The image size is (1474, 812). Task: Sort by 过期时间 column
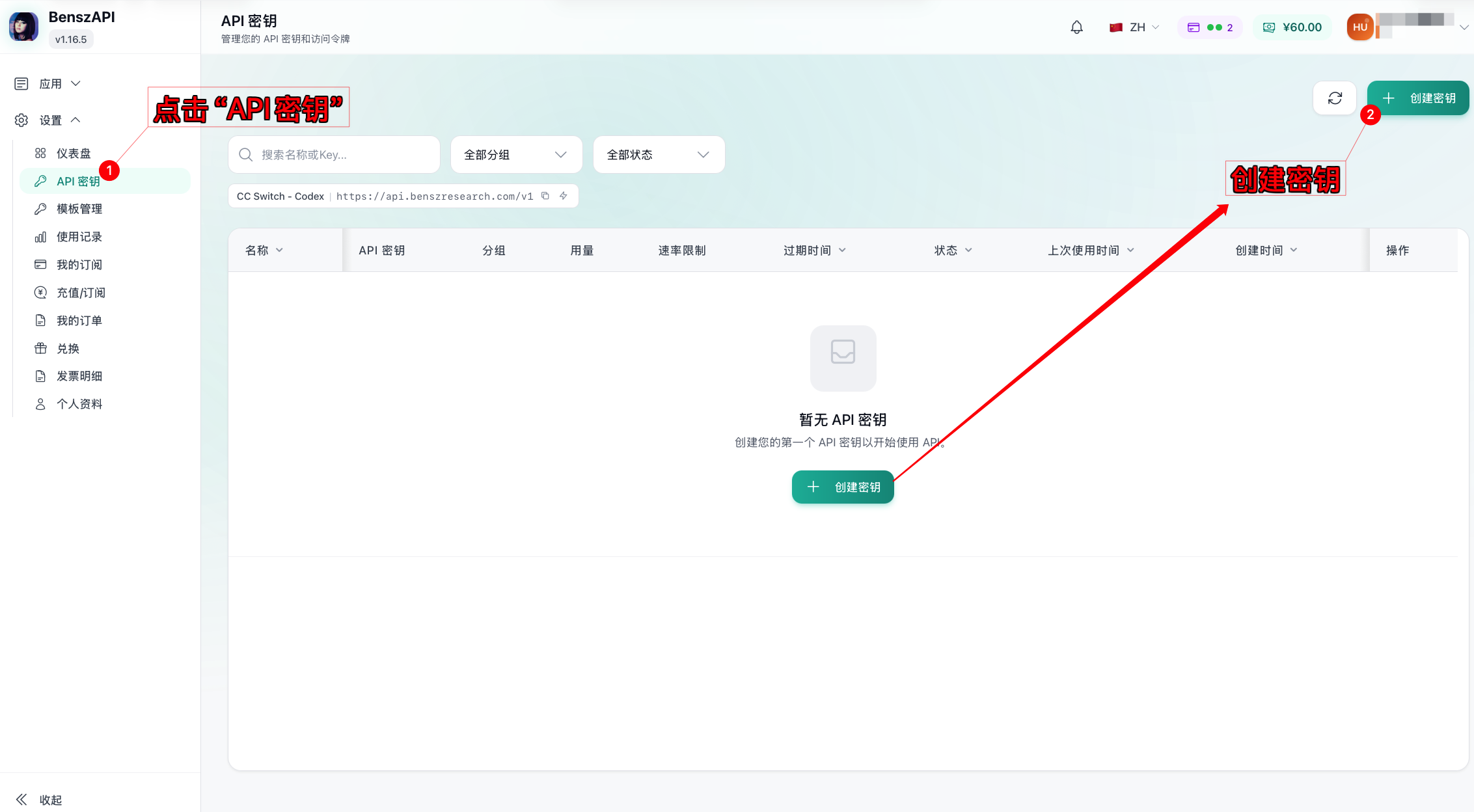click(815, 250)
